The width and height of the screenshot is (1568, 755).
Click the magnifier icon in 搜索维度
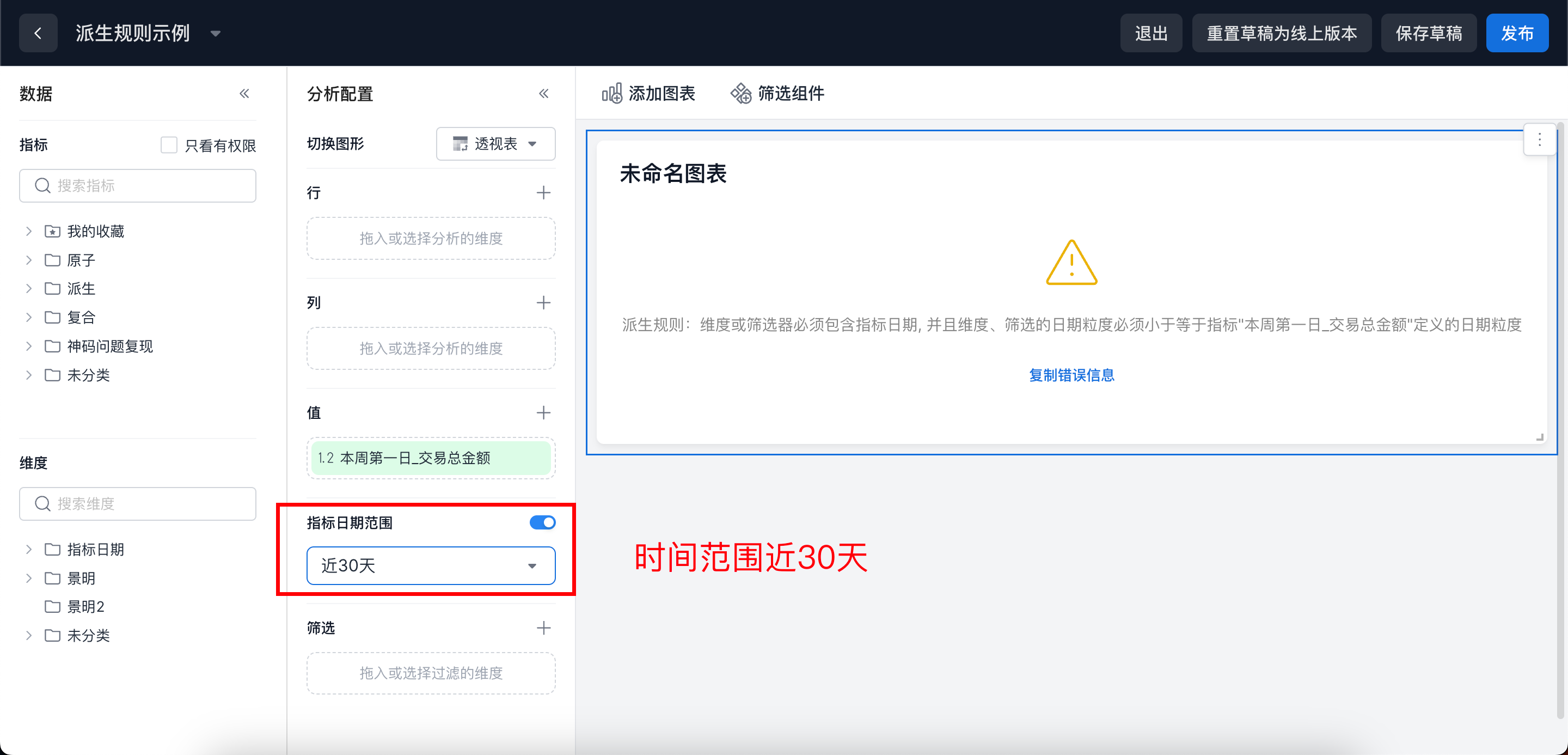(x=42, y=503)
